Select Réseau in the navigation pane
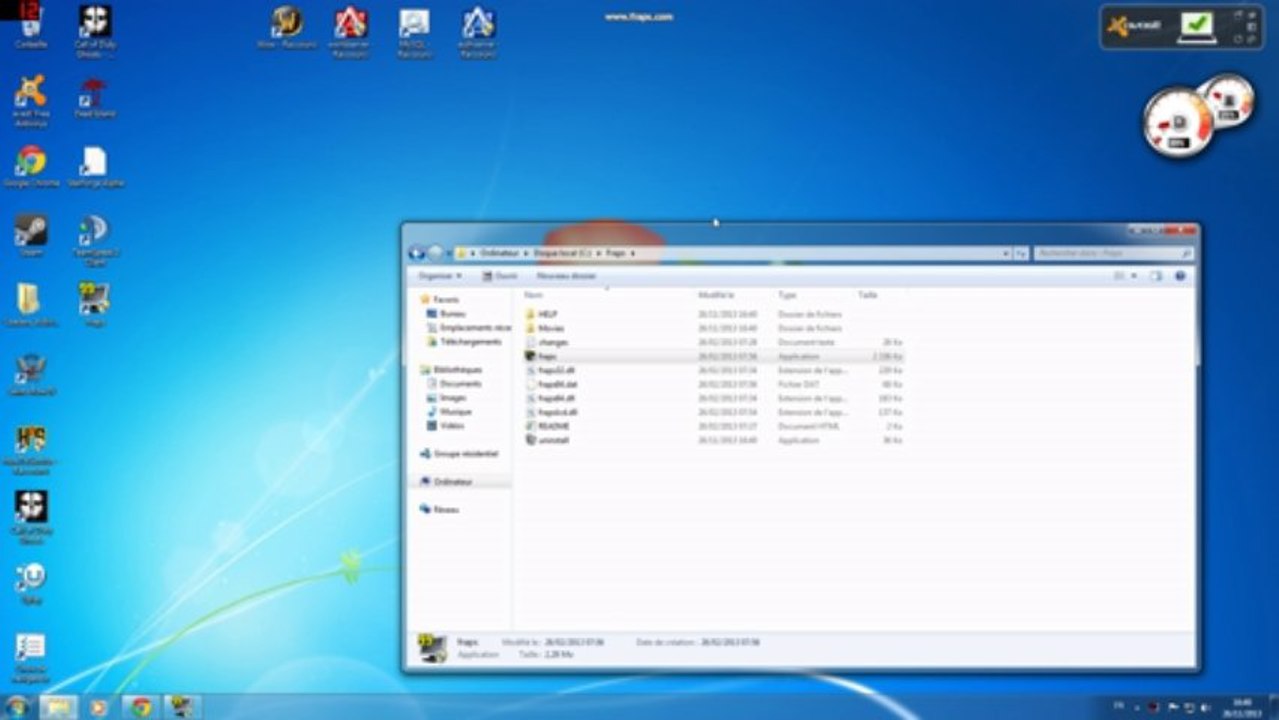Viewport: 1279px width, 720px height. (440, 509)
